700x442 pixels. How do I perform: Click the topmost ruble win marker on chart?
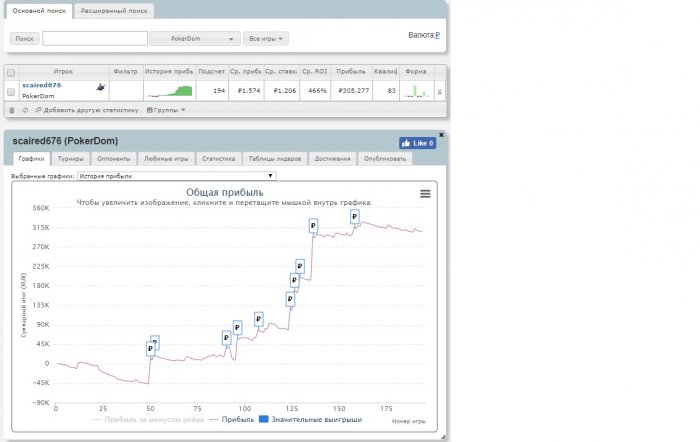340,215
